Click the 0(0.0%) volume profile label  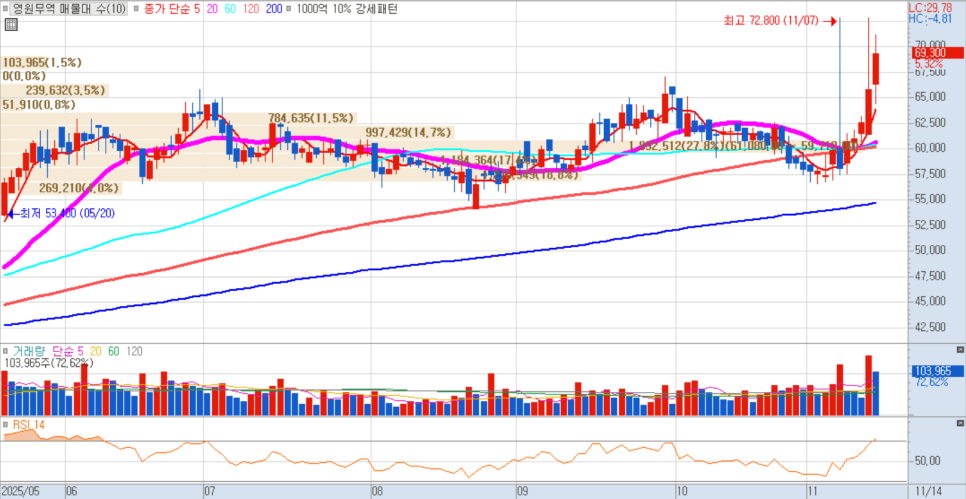coord(25,76)
